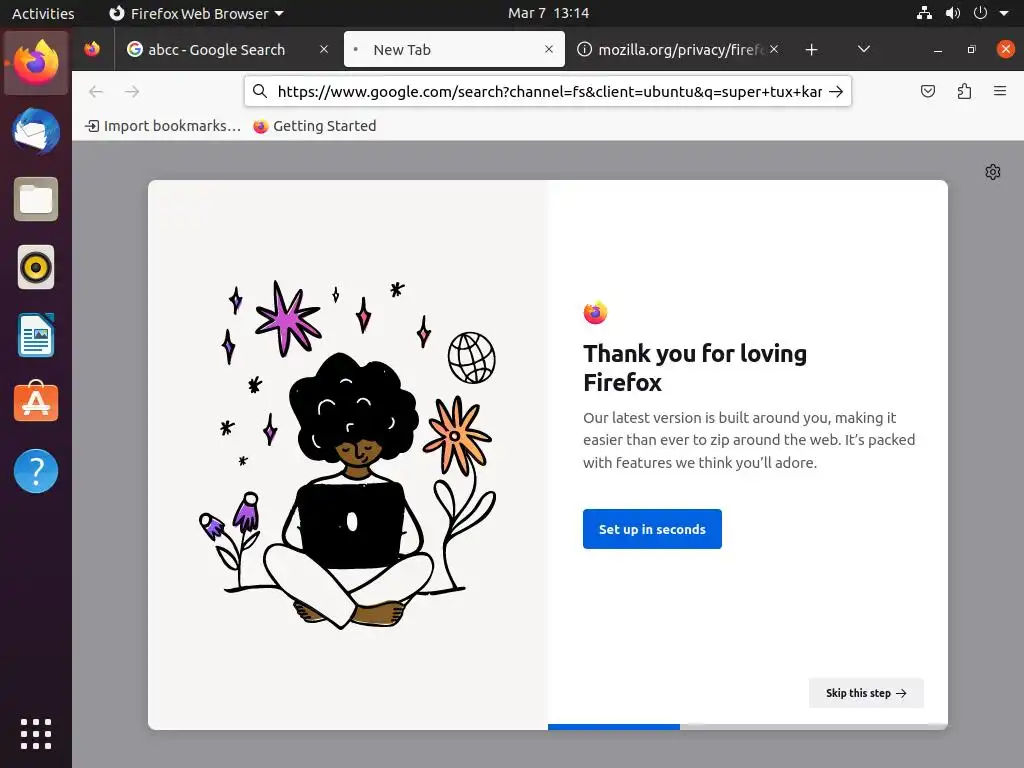
Task: Open Firefox from the Ubuntu dock
Action: (36, 62)
